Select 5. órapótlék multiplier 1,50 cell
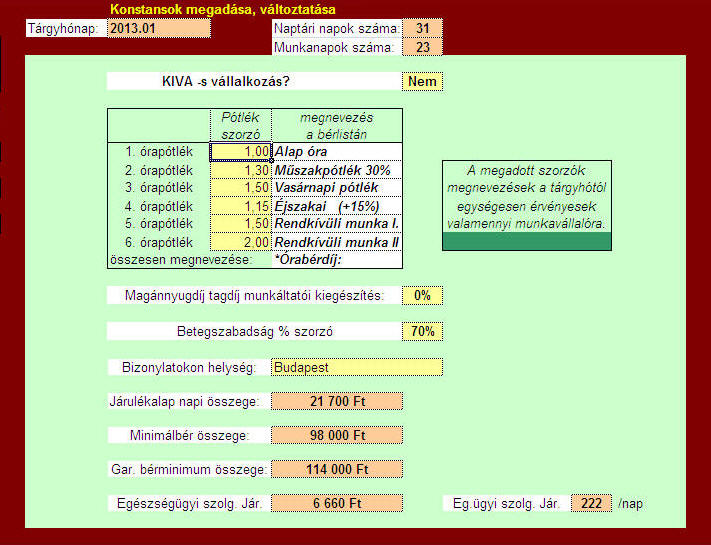 click(x=240, y=224)
